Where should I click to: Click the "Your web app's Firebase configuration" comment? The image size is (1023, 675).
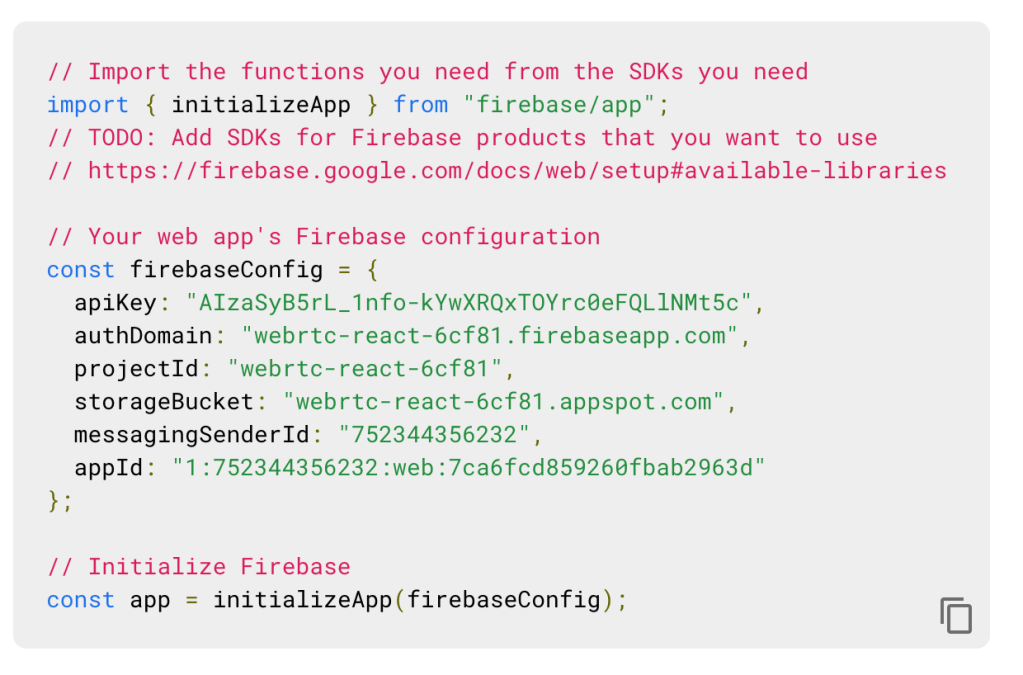tap(323, 237)
